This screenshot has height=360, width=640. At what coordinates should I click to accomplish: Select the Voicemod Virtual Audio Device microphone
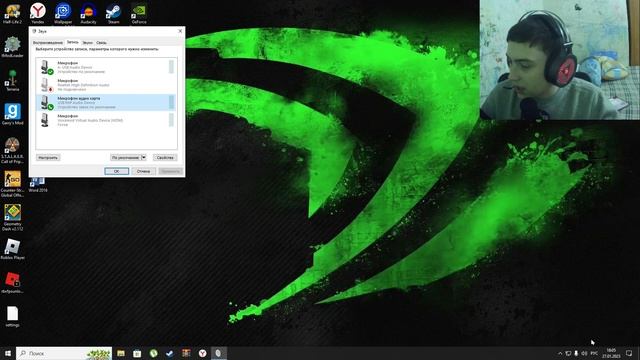[x=106, y=120]
